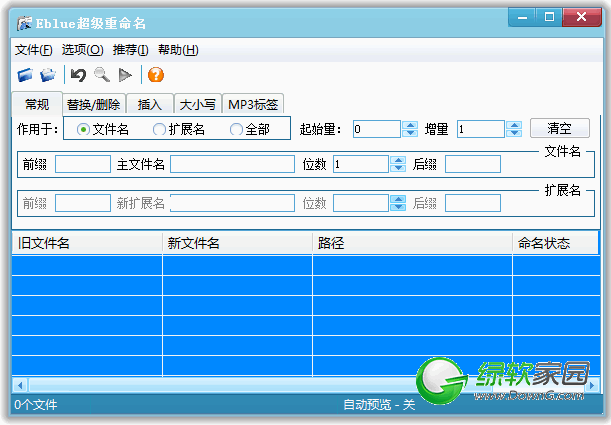This screenshot has width=611, height=425.
Task: Click the undo rename arrow icon
Action: (x=78, y=75)
